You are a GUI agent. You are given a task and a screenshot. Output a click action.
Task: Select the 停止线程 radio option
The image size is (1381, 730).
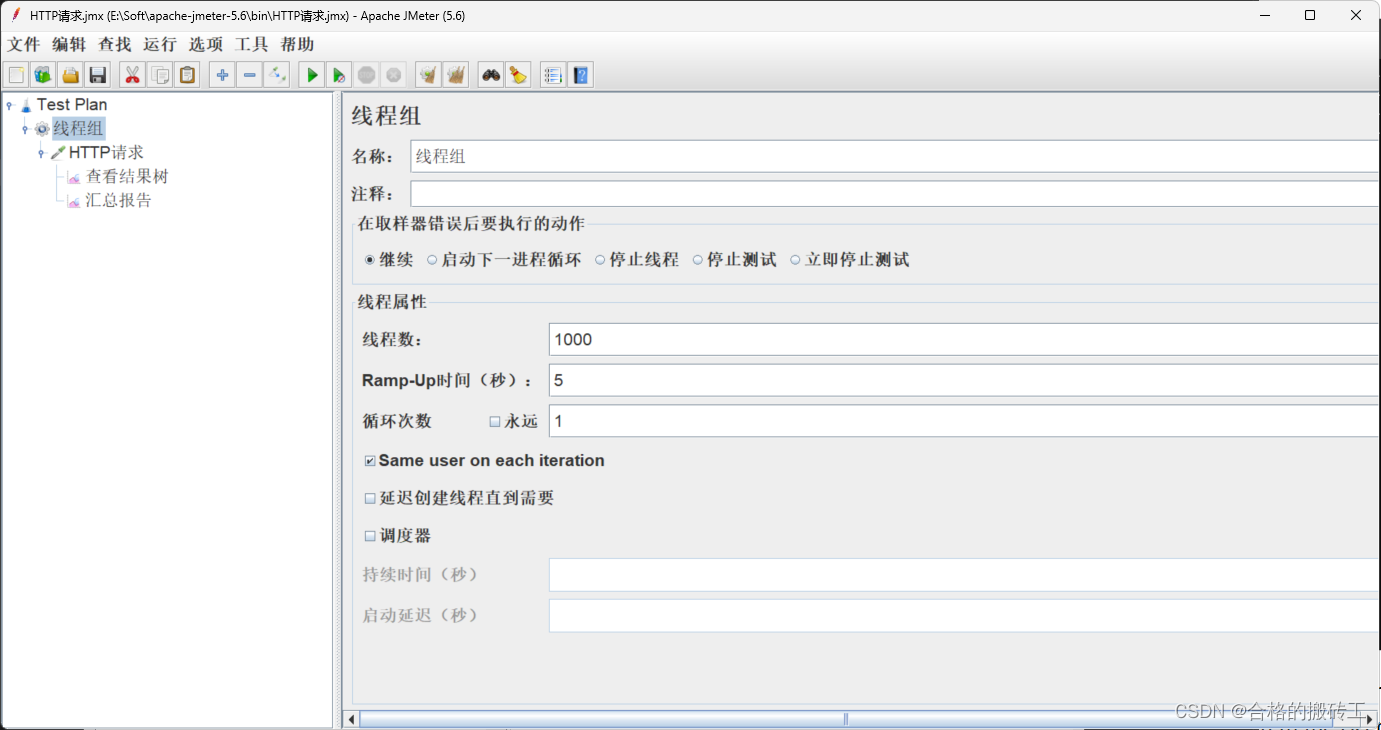click(x=600, y=259)
